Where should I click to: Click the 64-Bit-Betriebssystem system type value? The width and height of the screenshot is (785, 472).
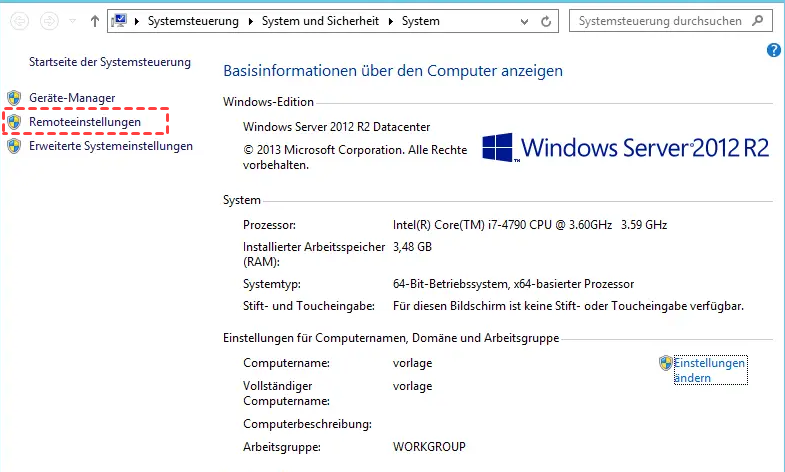point(513,284)
